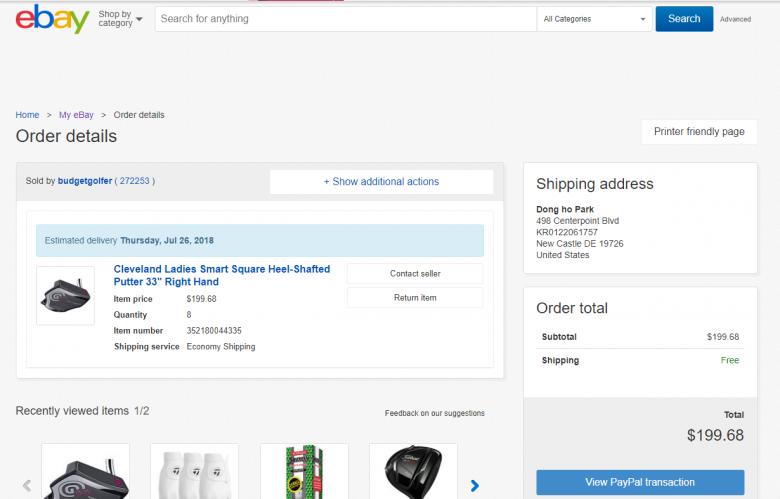The image size is (780, 499).
Task: Expand the All Categories dropdown
Action: (x=593, y=19)
